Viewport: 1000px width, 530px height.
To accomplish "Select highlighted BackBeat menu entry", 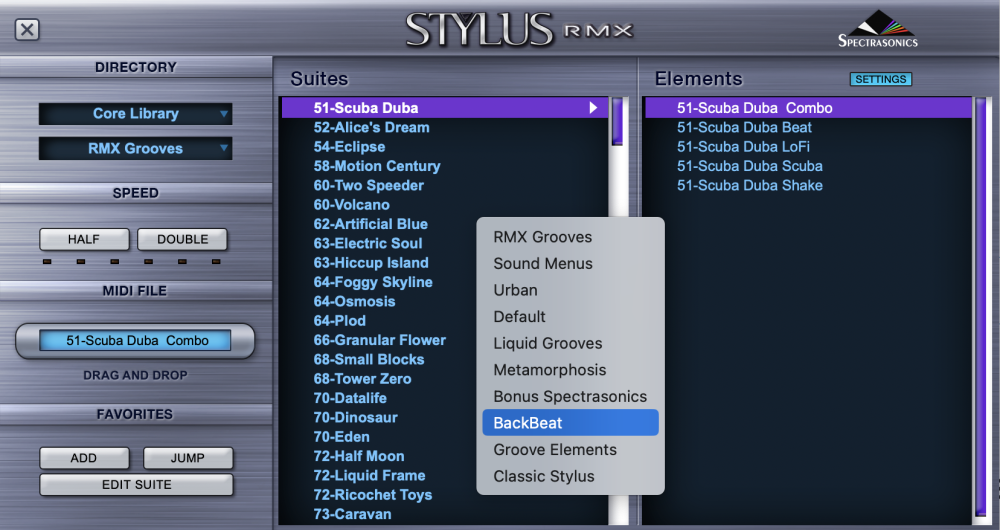I will [x=570, y=423].
